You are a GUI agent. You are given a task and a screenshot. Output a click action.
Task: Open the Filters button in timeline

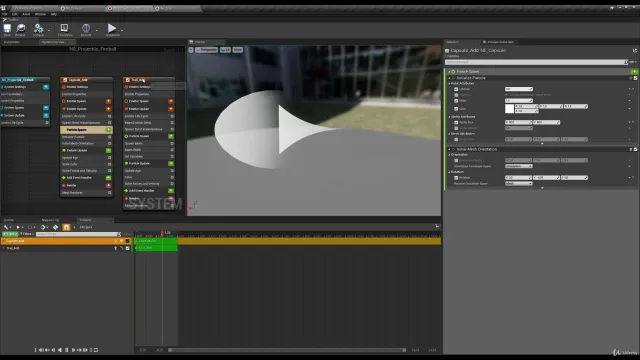[x=27, y=234]
